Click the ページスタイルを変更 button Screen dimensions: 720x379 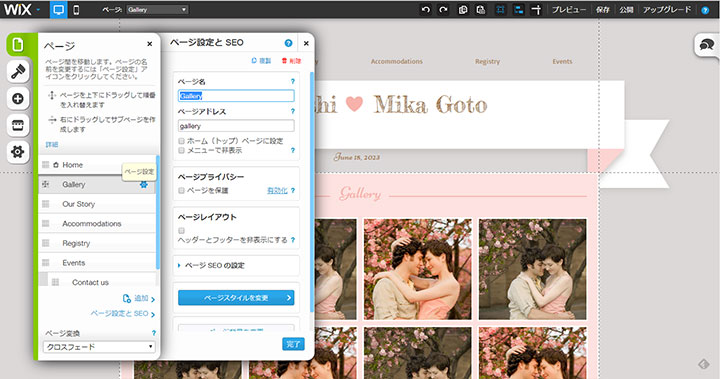(x=236, y=298)
